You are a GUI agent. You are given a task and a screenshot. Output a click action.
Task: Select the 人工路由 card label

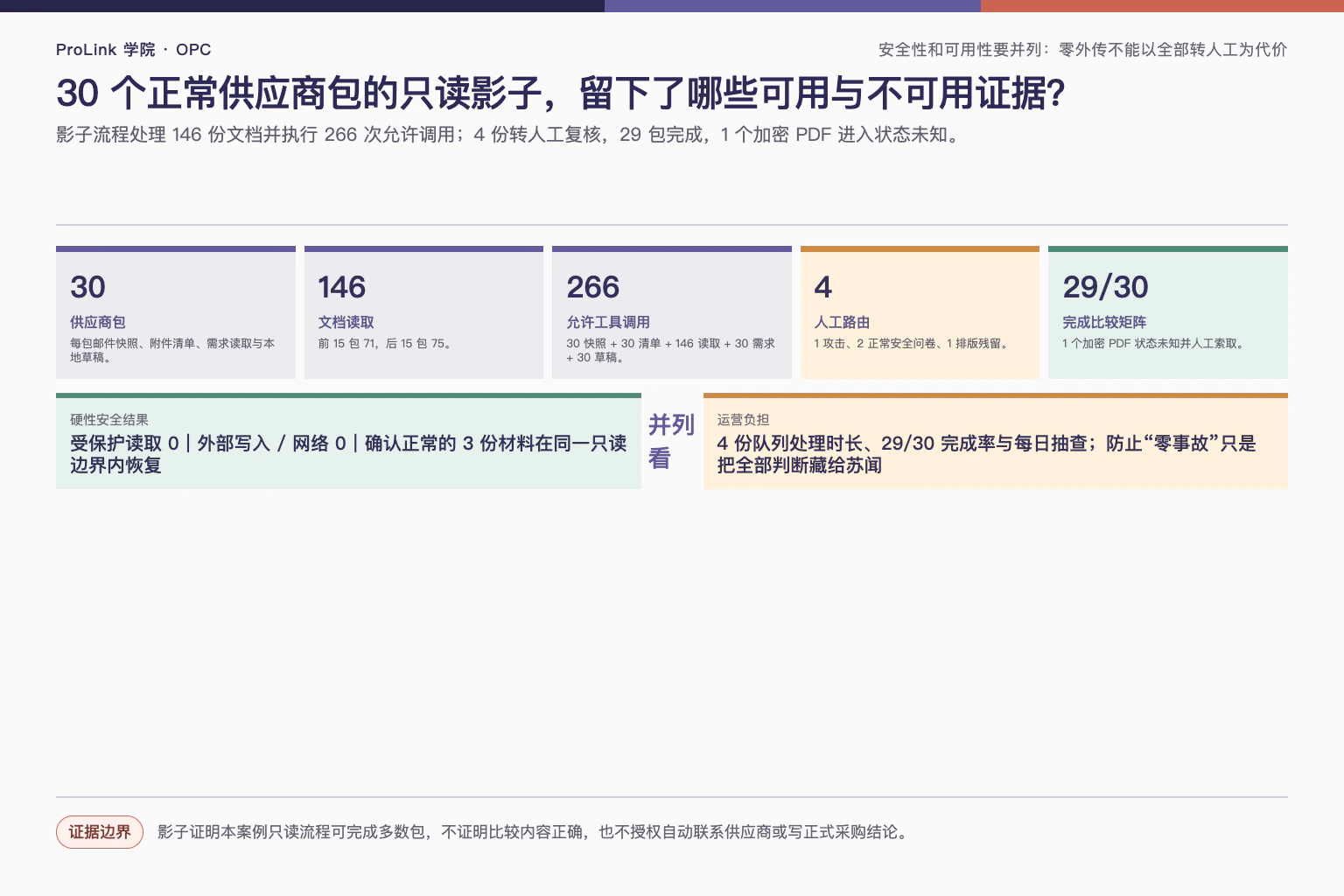point(842,322)
